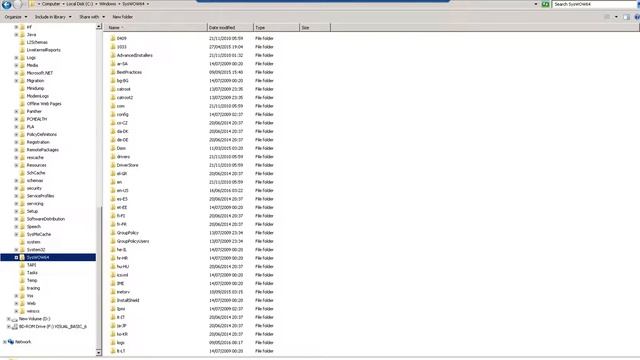
Task: Click Windows in the address breadcrumb
Action: click(x=108, y=4)
